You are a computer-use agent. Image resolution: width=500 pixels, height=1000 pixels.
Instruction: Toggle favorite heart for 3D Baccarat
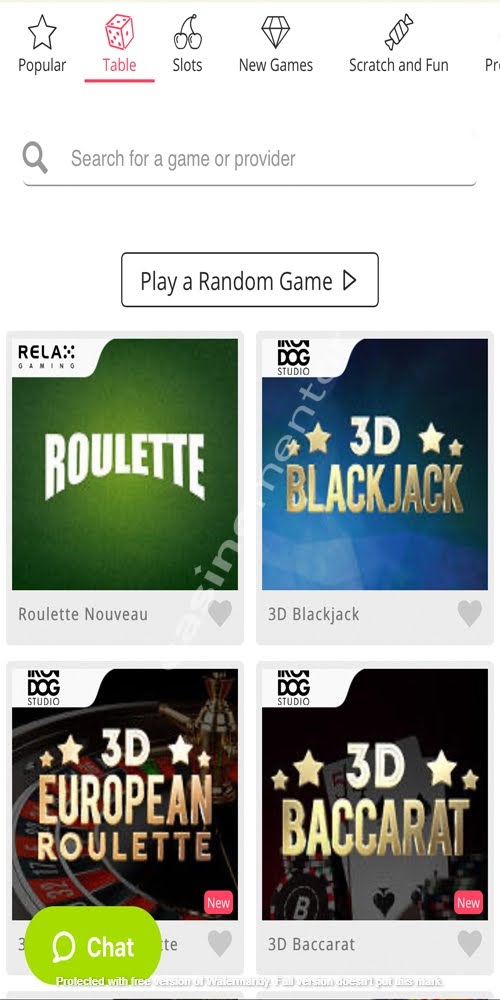pyautogui.click(x=470, y=943)
